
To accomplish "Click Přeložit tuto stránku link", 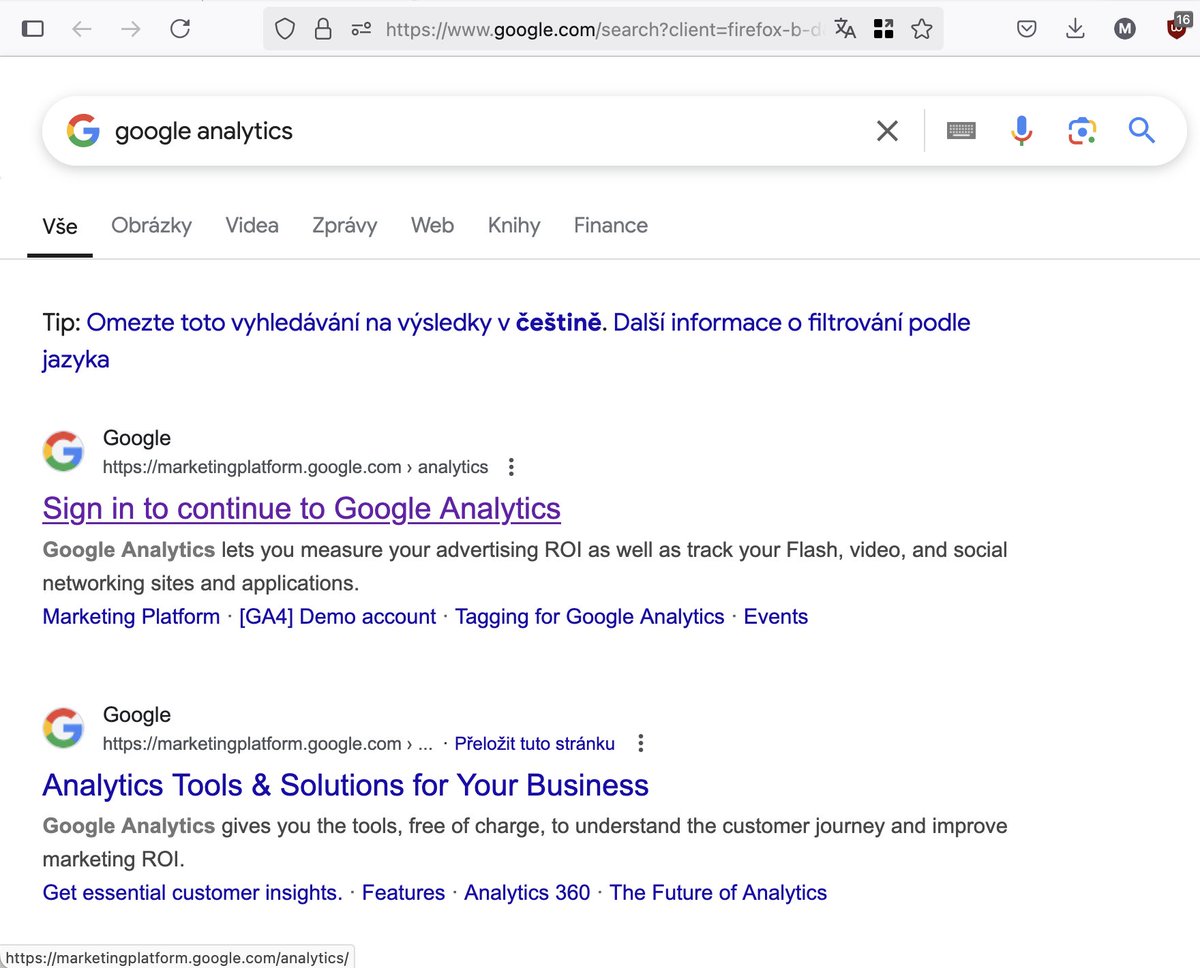I will 535,744.
